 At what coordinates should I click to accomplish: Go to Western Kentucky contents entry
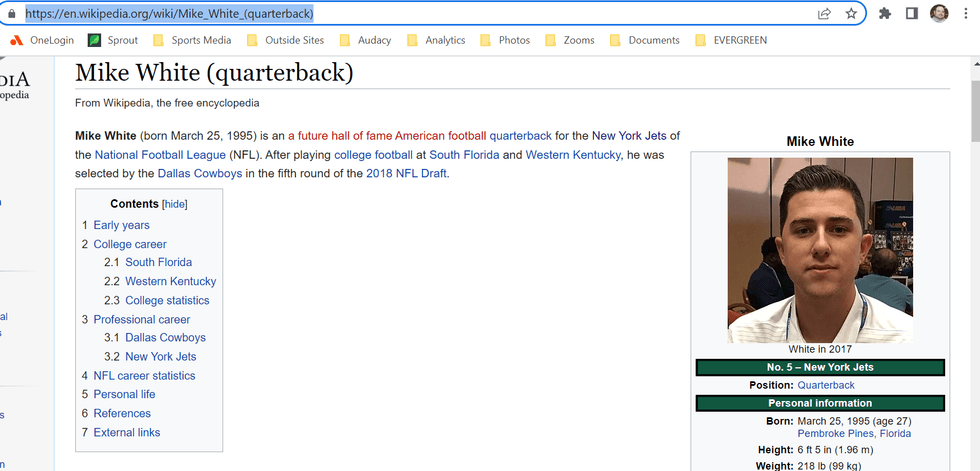[170, 282]
